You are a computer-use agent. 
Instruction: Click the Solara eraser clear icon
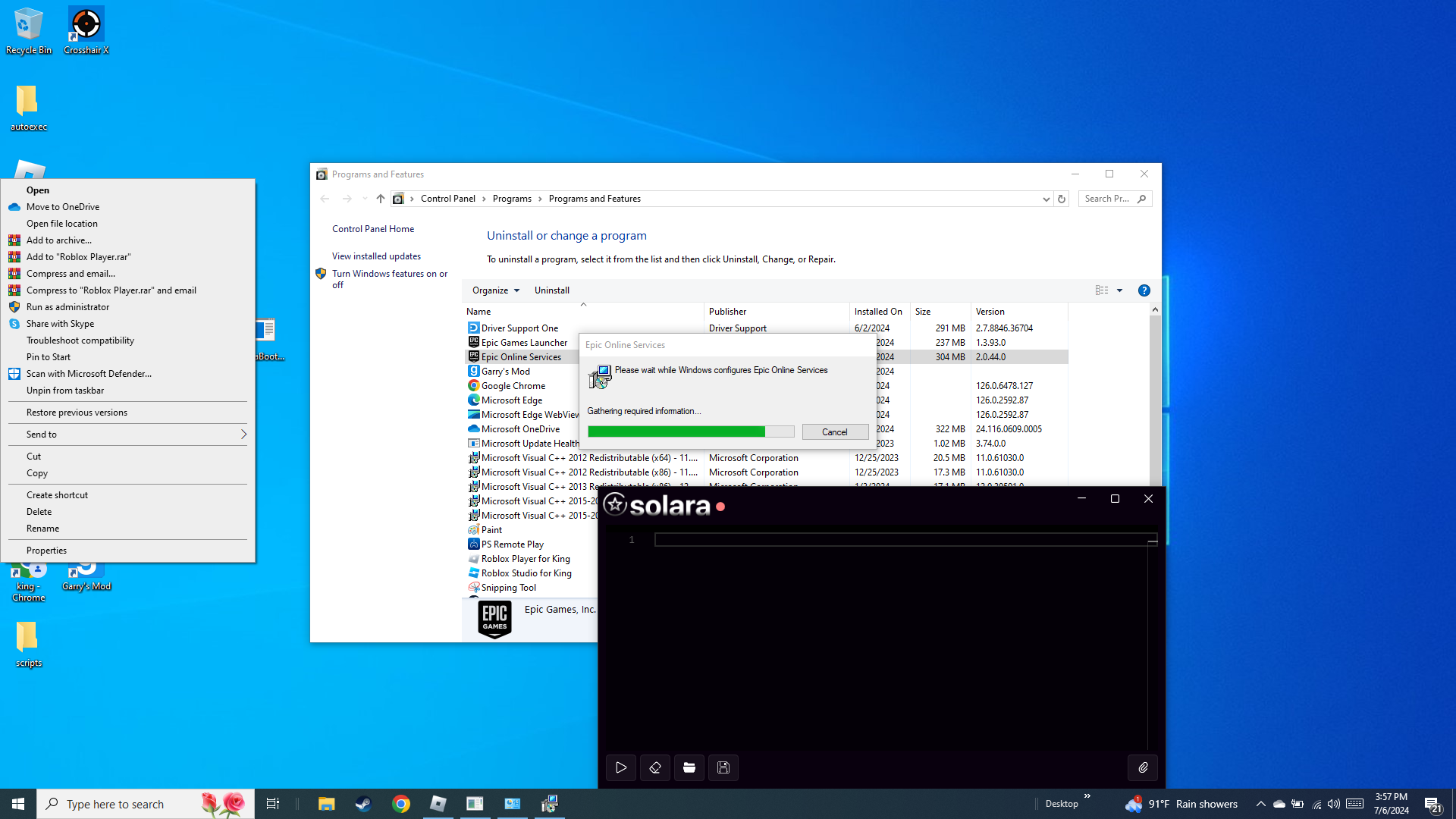(x=655, y=767)
